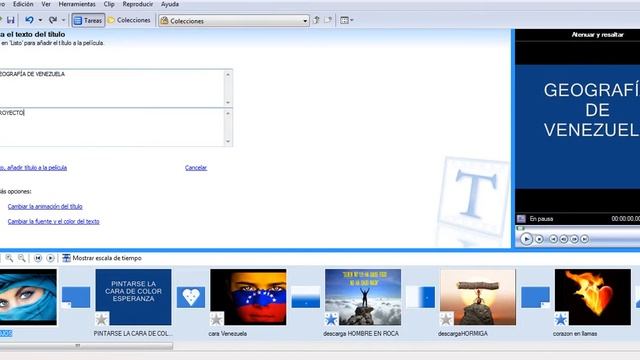Toggle the Colecciones pane button
Image resolution: width=640 pixels, height=360 pixels.
[129, 20]
